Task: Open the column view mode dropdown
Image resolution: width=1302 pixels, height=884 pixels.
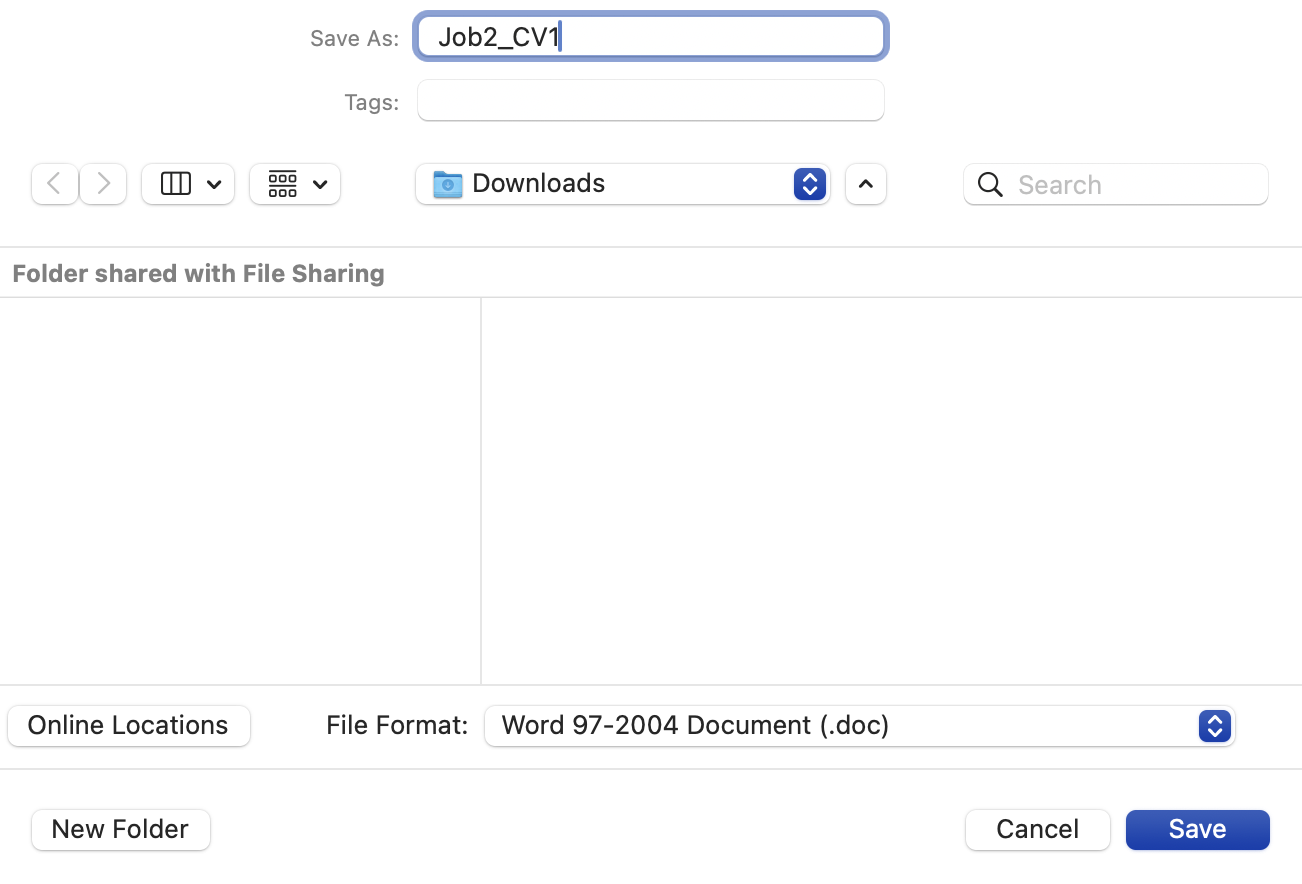Action: pos(188,184)
